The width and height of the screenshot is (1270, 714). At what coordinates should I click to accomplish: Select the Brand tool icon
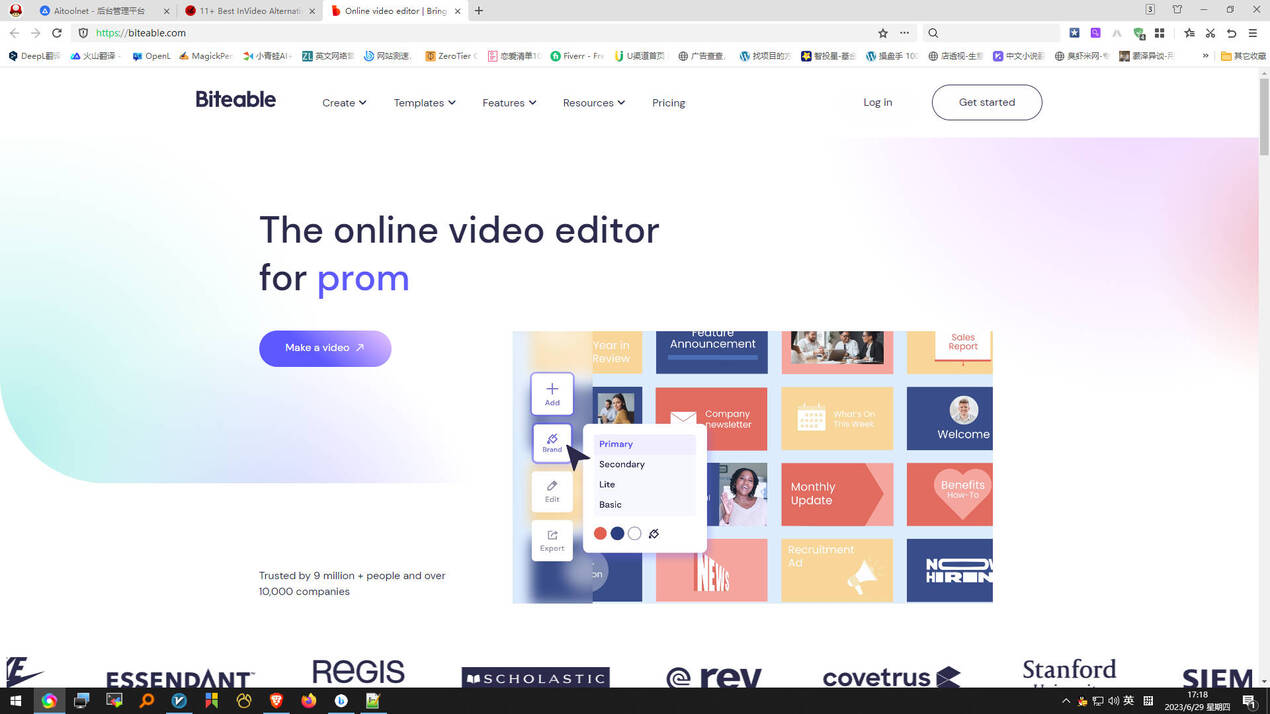point(552,442)
